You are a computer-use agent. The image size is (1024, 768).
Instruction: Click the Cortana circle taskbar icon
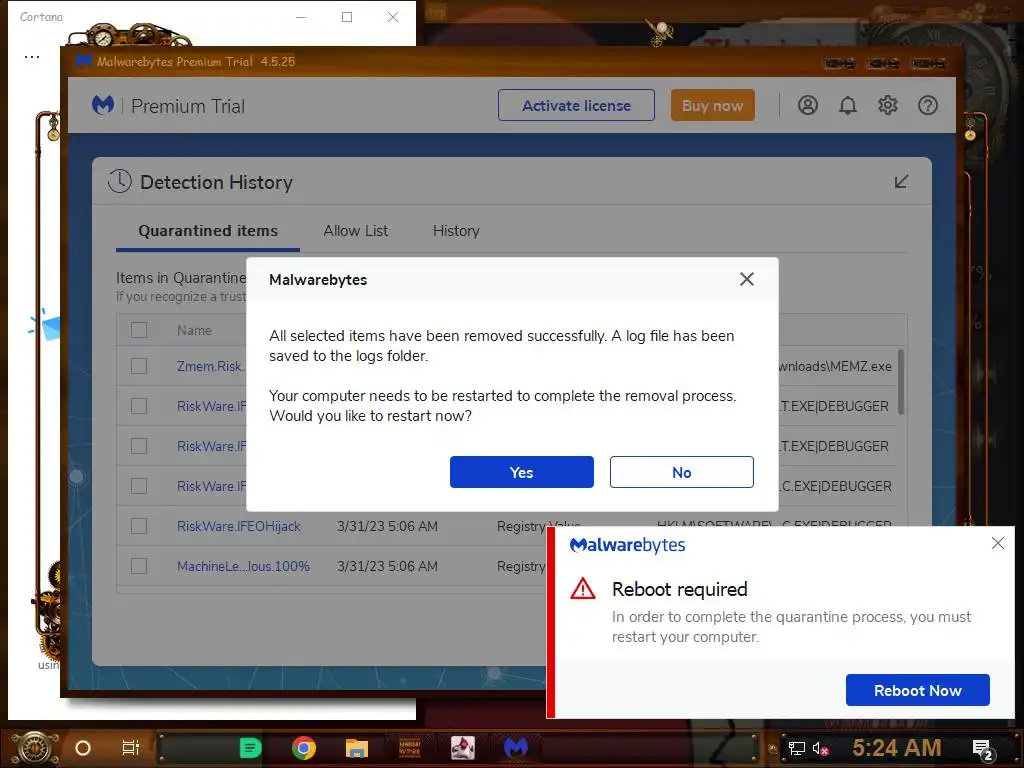tap(83, 748)
